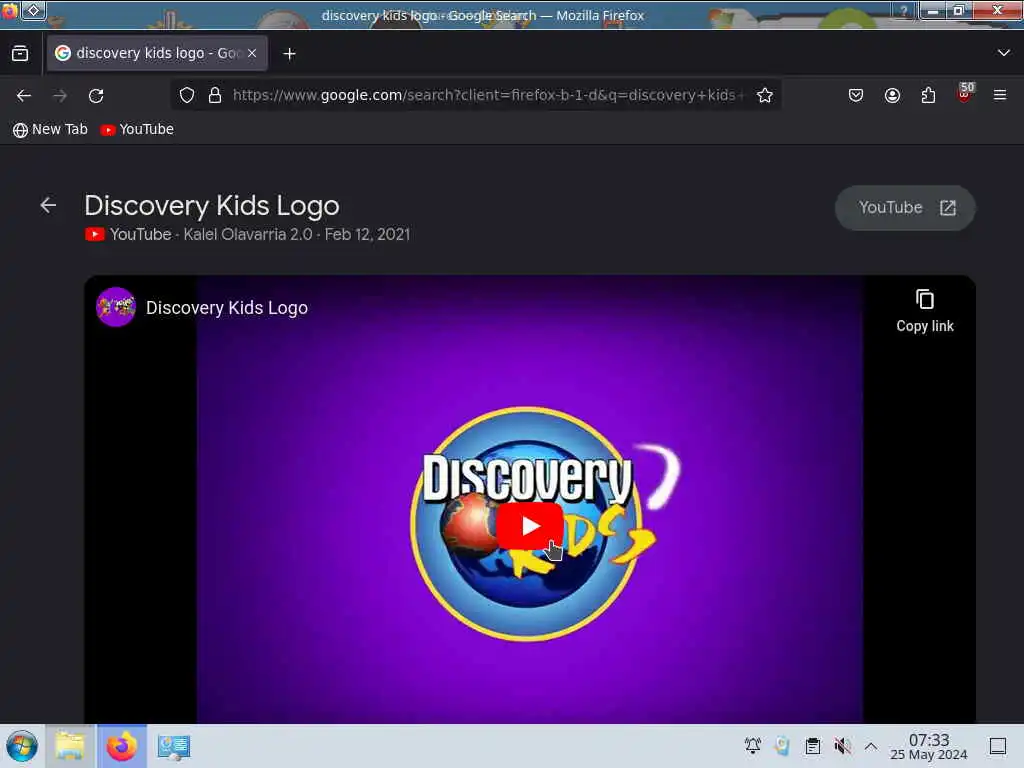Switch to Firefox in taskbar
This screenshot has height=768, width=1024.
(x=121, y=746)
